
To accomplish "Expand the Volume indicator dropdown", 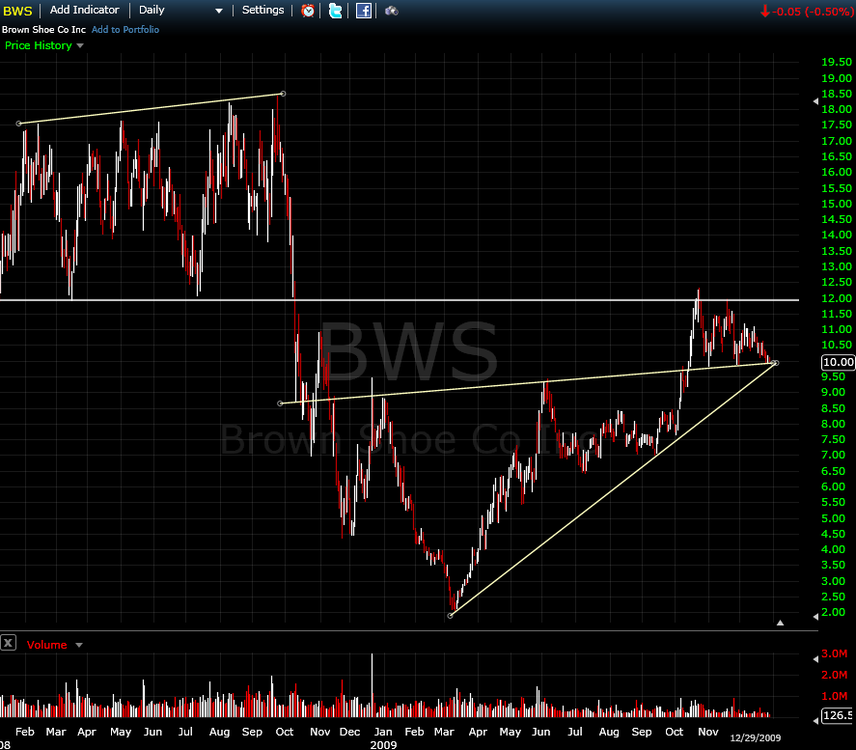I will pyautogui.click(x=79, y=645).
